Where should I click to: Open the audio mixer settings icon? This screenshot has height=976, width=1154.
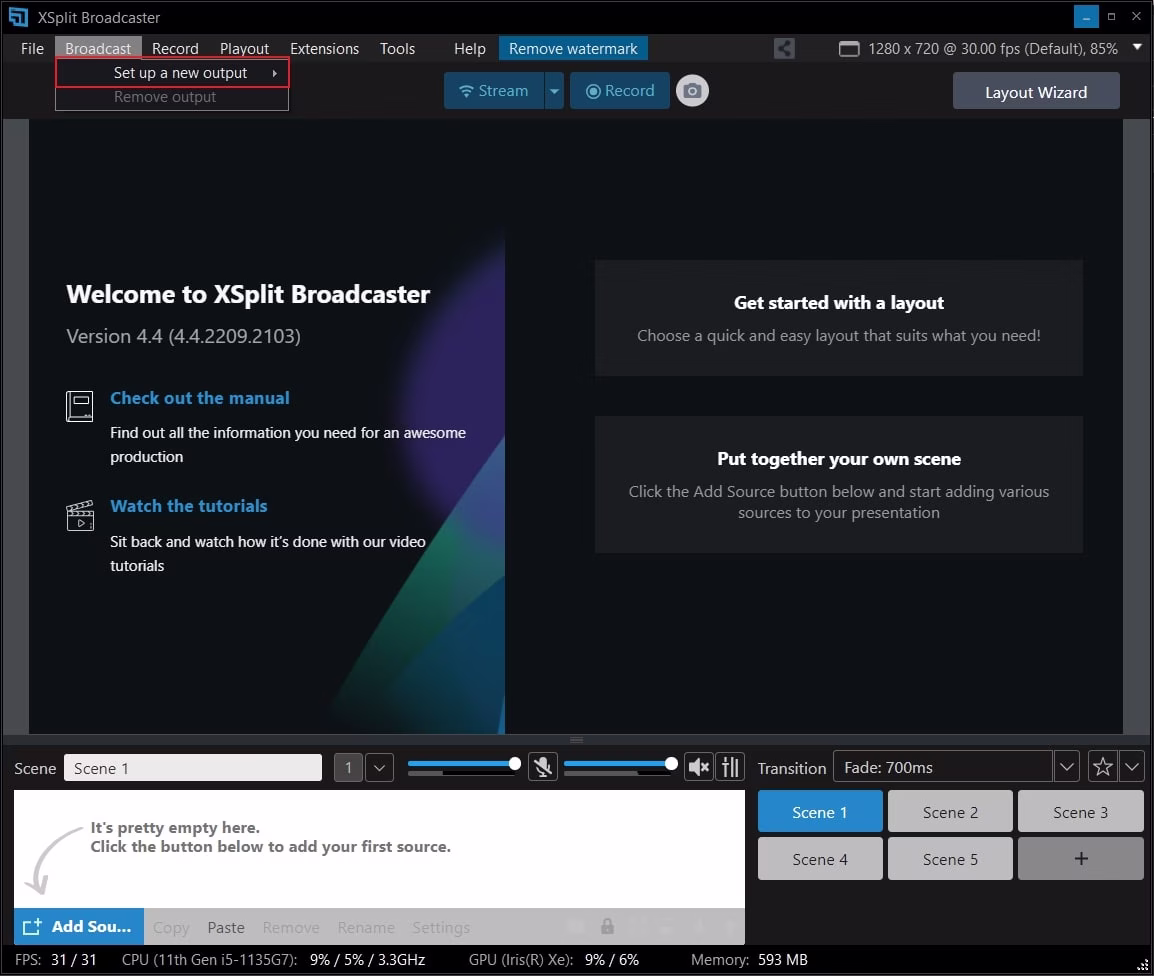(x=730, y=767)
